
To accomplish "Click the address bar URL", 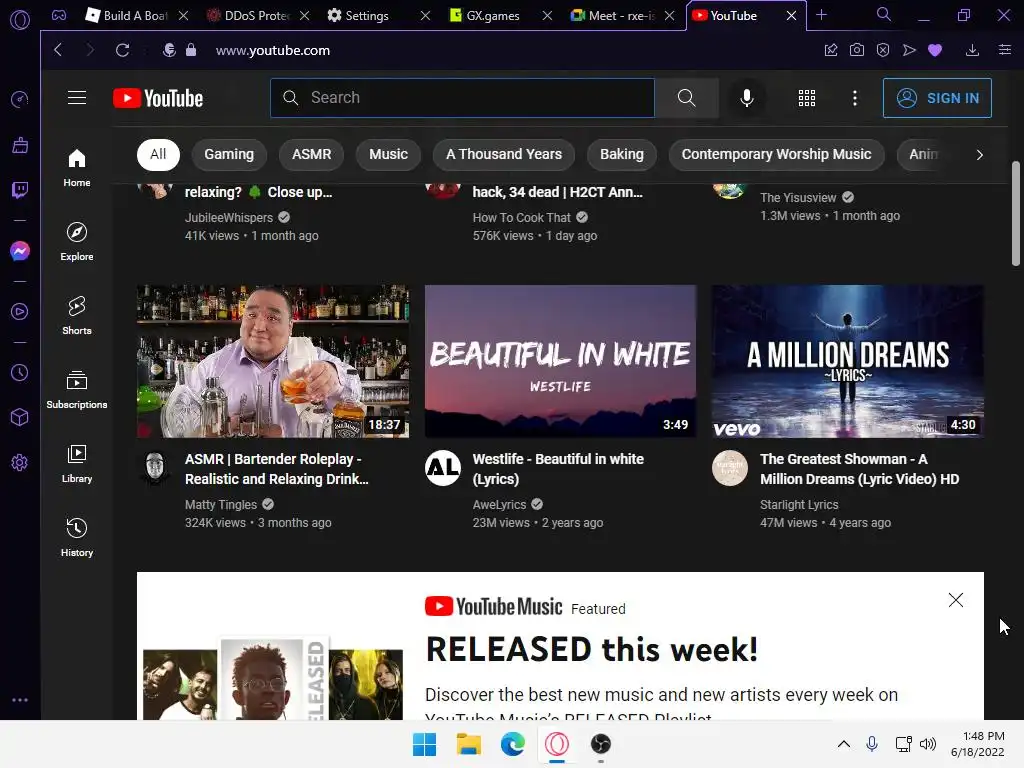I will tap(273, 50).
